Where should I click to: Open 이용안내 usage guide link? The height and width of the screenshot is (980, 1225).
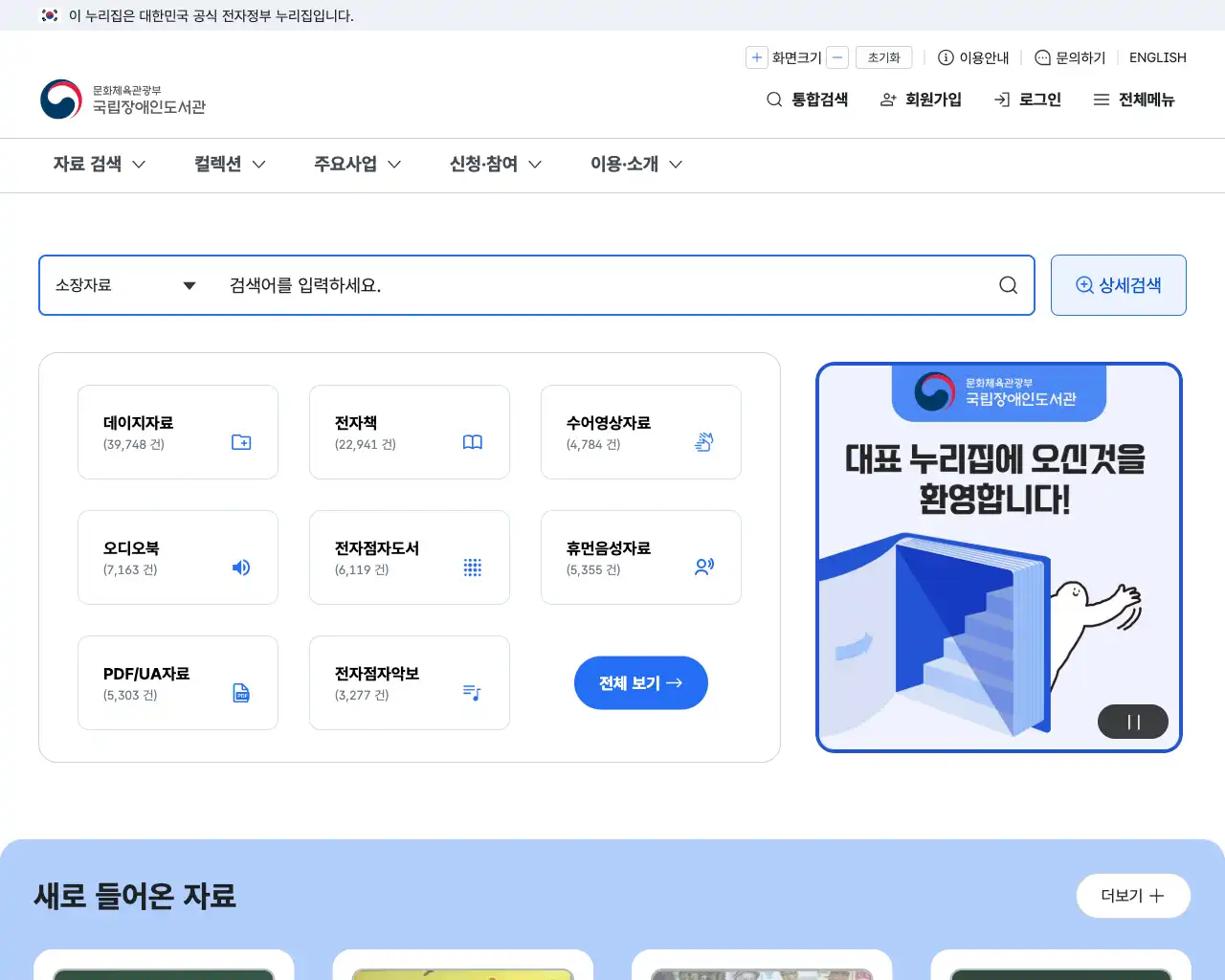pos(973,57)
